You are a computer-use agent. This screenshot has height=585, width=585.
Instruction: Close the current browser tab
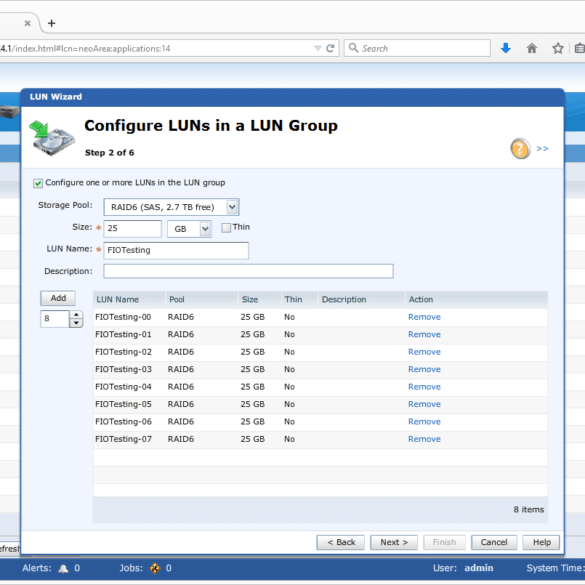(x=28, y=23)
